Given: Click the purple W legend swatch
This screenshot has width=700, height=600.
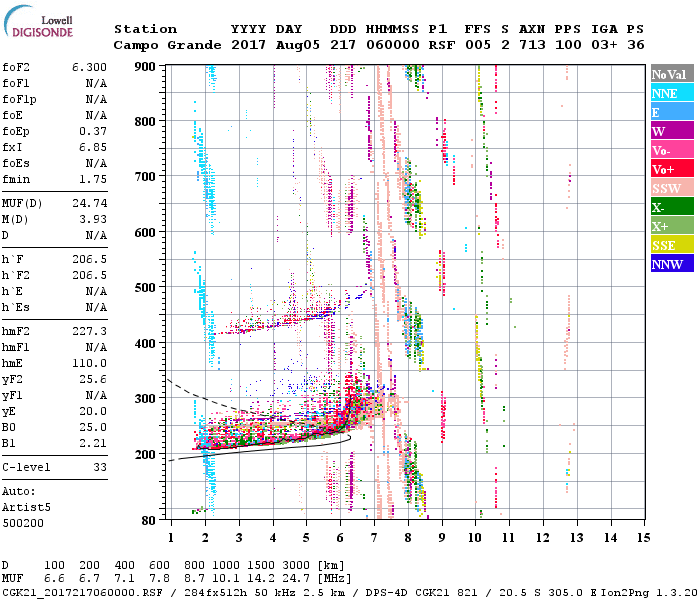Looking at the screenshot, I should [x=671, y=131].
